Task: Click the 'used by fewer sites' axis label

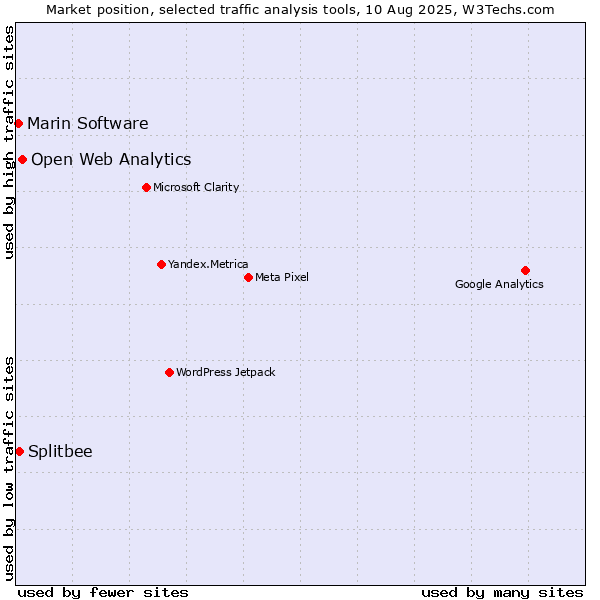Action: coord(103,593)
